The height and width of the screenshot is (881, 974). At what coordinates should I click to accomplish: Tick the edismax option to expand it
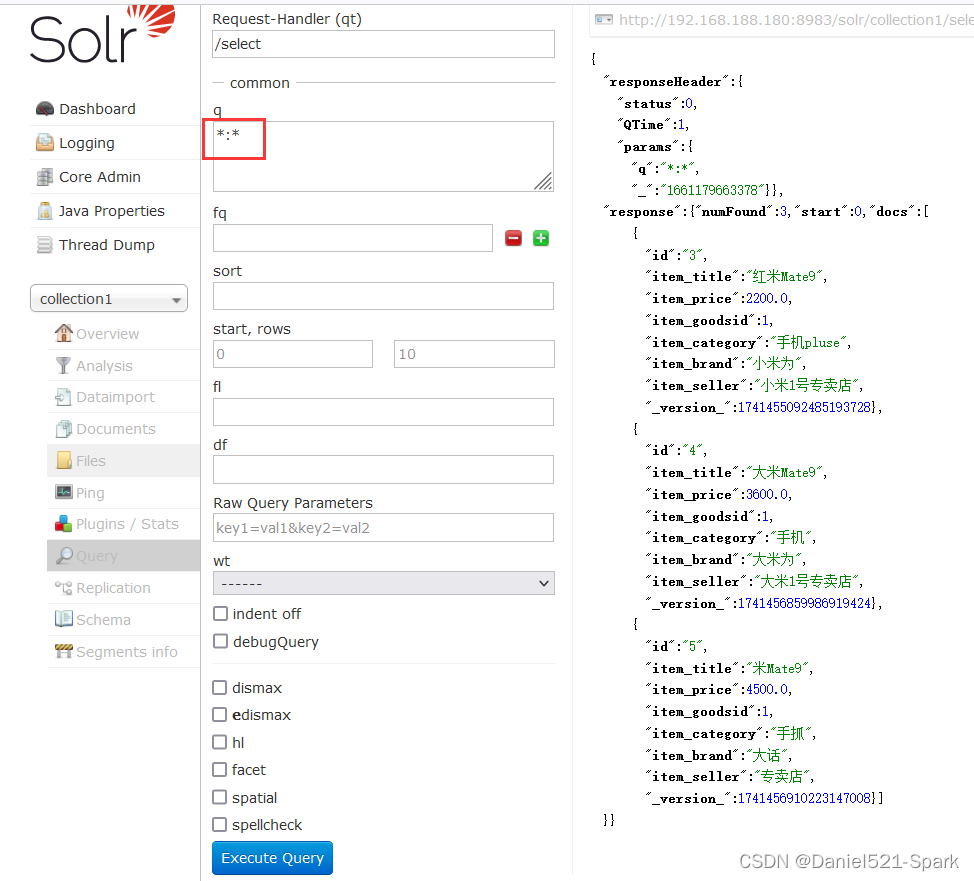(220, 714)
